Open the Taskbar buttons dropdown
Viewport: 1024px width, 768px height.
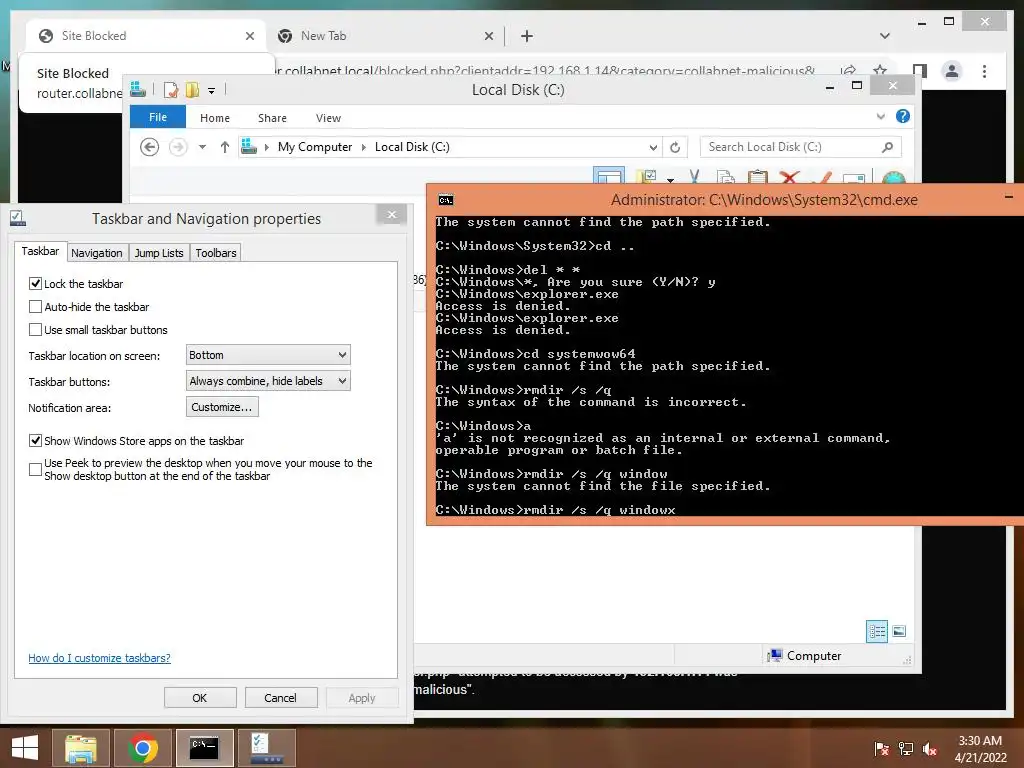coord(268,381)
